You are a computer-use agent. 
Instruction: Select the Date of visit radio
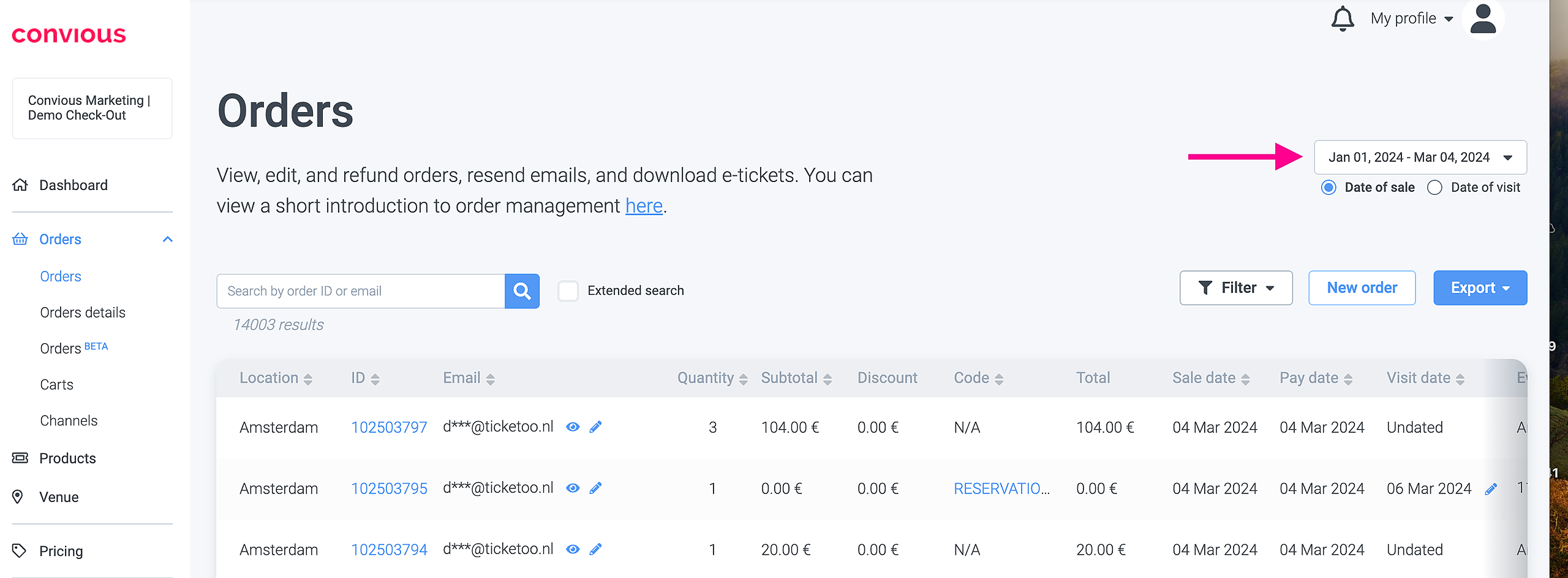[1434, 188]
